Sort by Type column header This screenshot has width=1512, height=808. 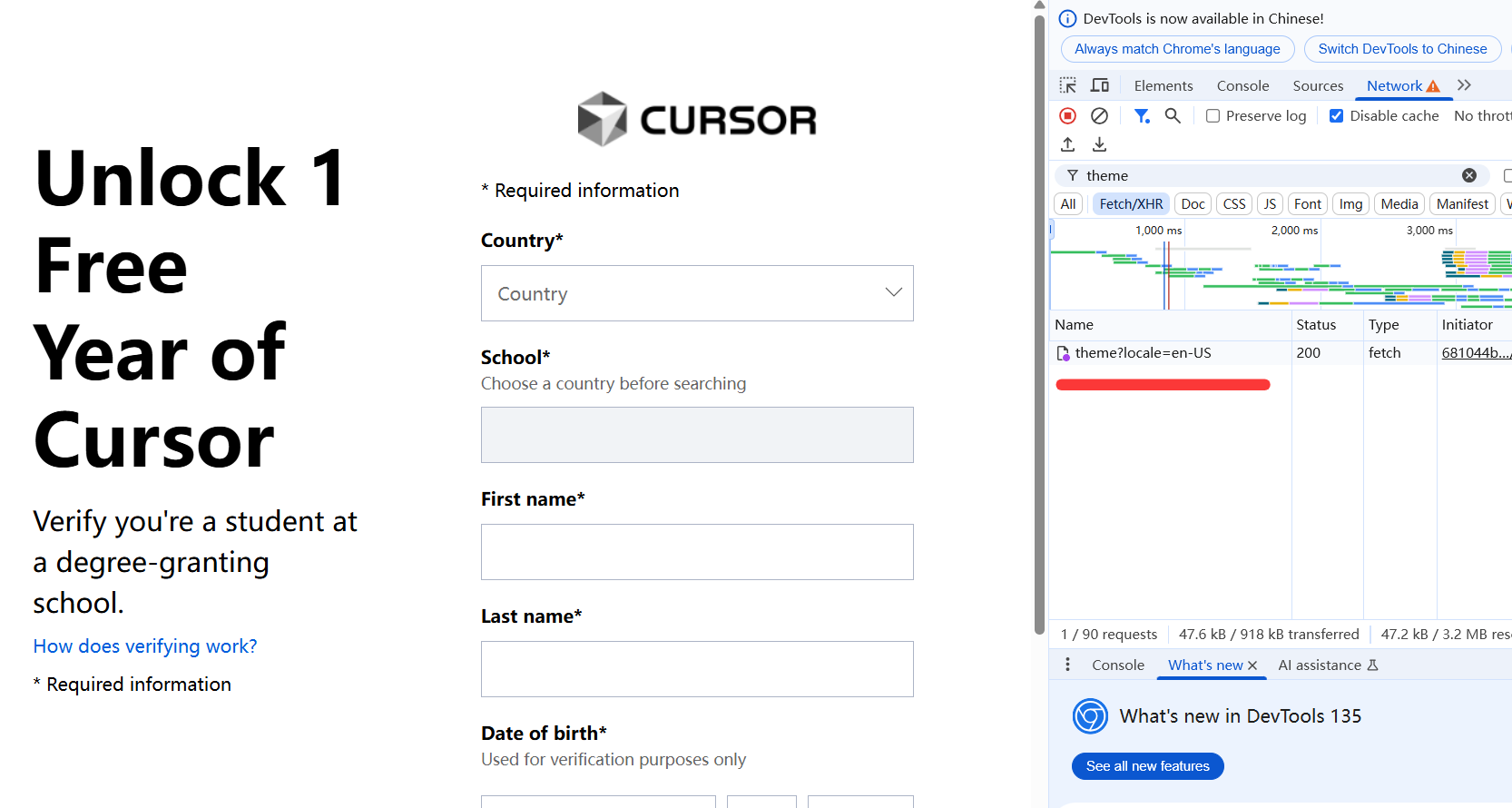(x=1399, y=325)
